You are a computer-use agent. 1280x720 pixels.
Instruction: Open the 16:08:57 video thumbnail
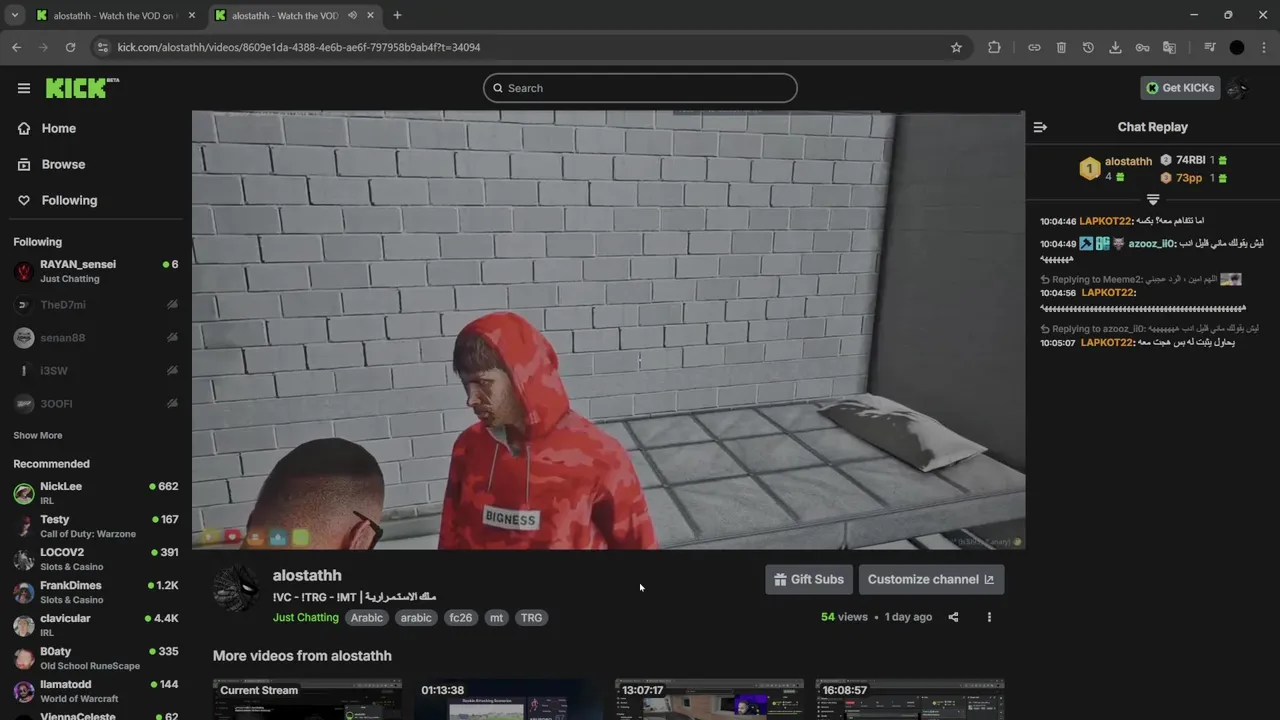coord(910,700)
